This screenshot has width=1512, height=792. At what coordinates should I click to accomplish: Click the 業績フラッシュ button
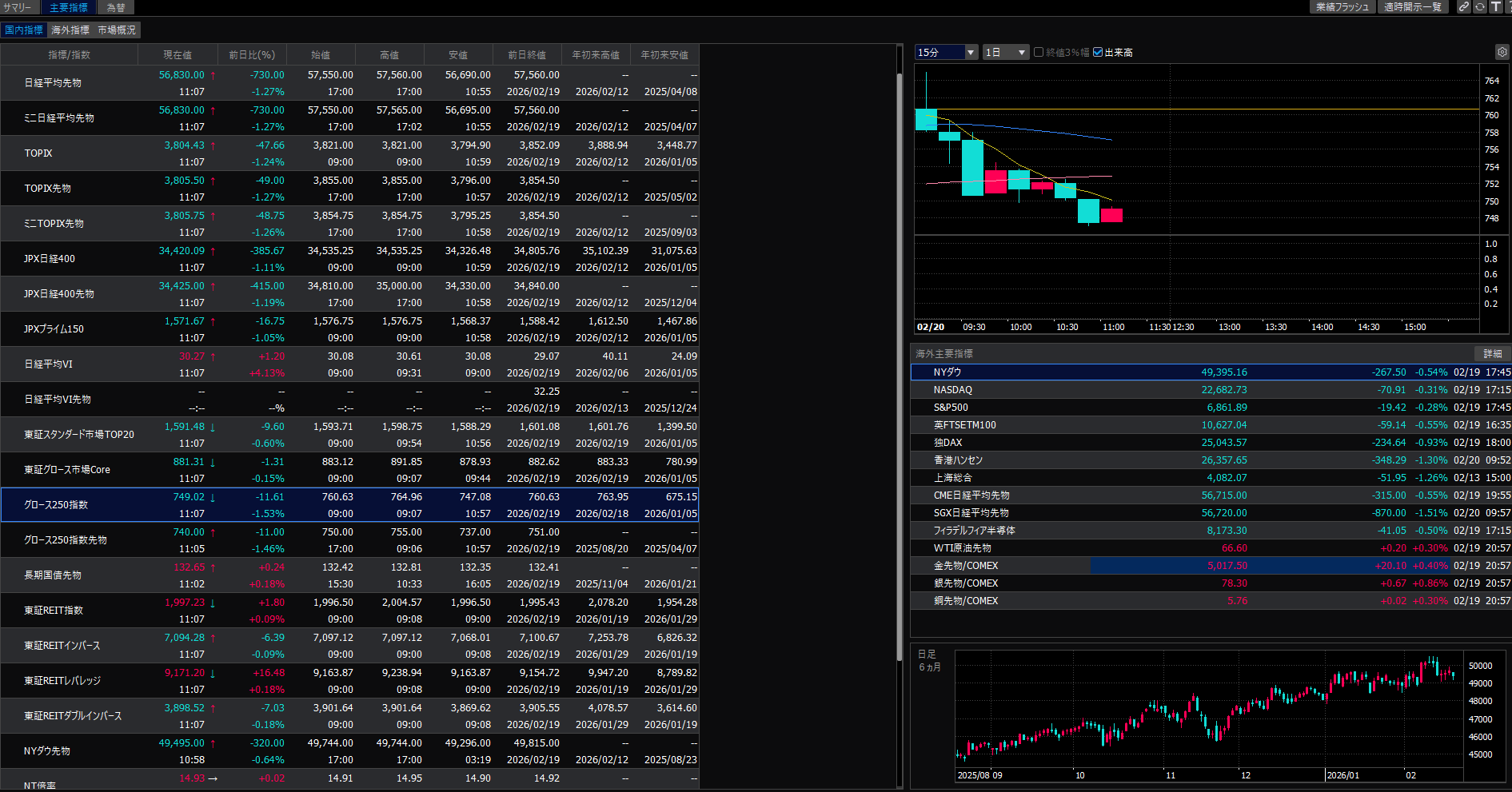[x=1342, y=7]
